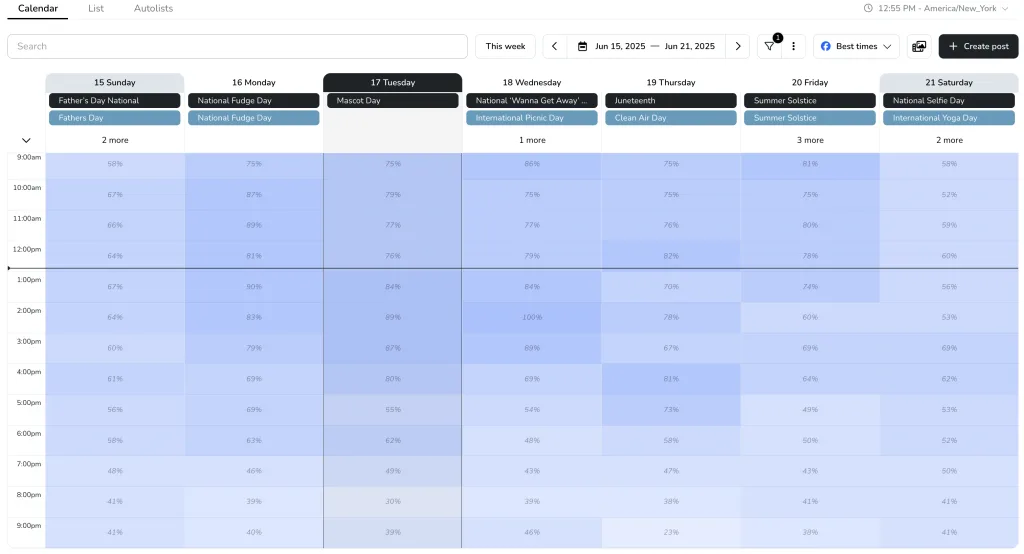The height and width of the screenshot is (554, 1024).
Task: Click in the Search field
Action: pyautogui.click(x=237, y=46)
